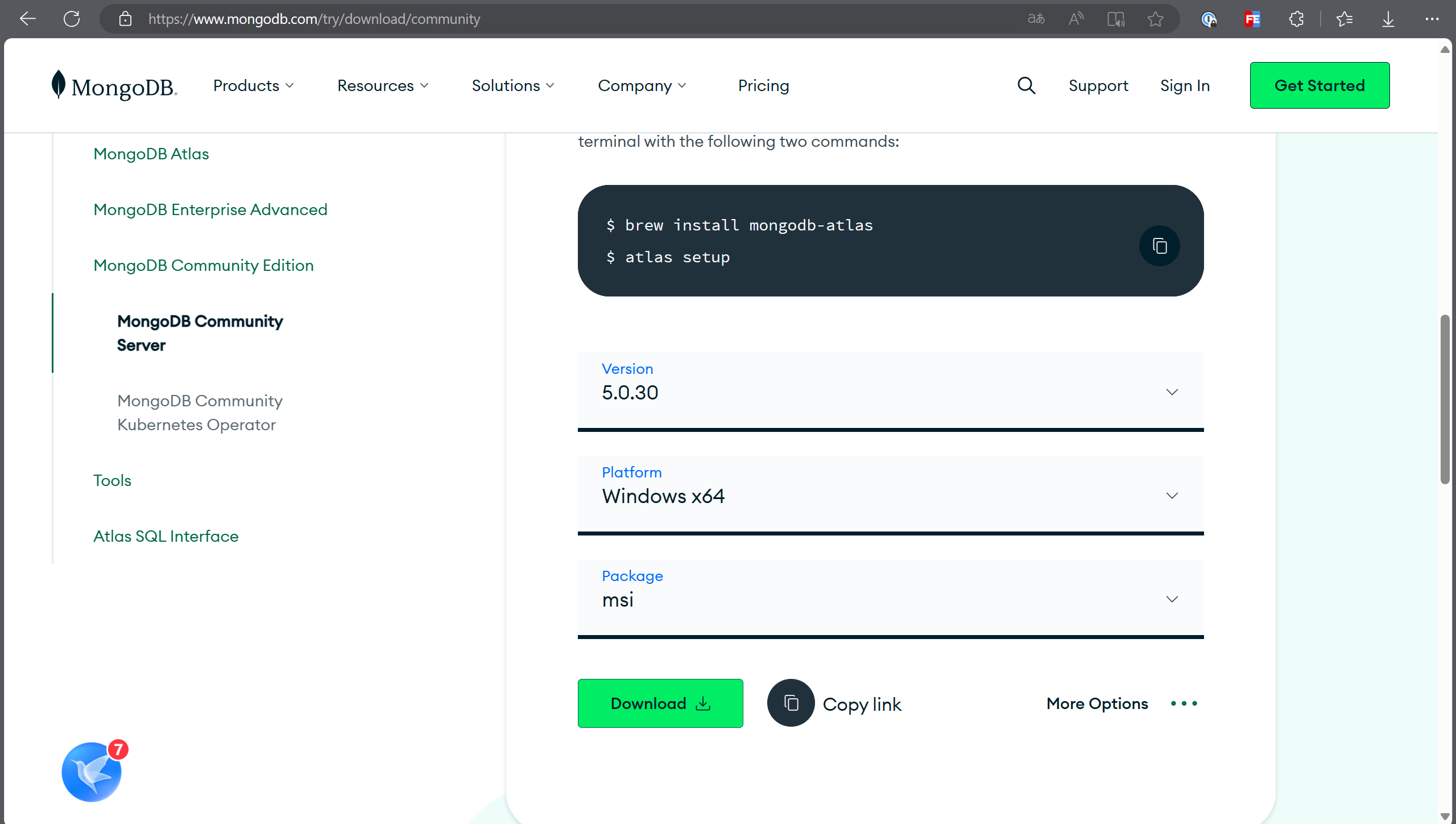Click the three-dot More Options icon
The height and width of the screenshot is (824, 1456).
pyautogui.click(x=1184, y=703)
